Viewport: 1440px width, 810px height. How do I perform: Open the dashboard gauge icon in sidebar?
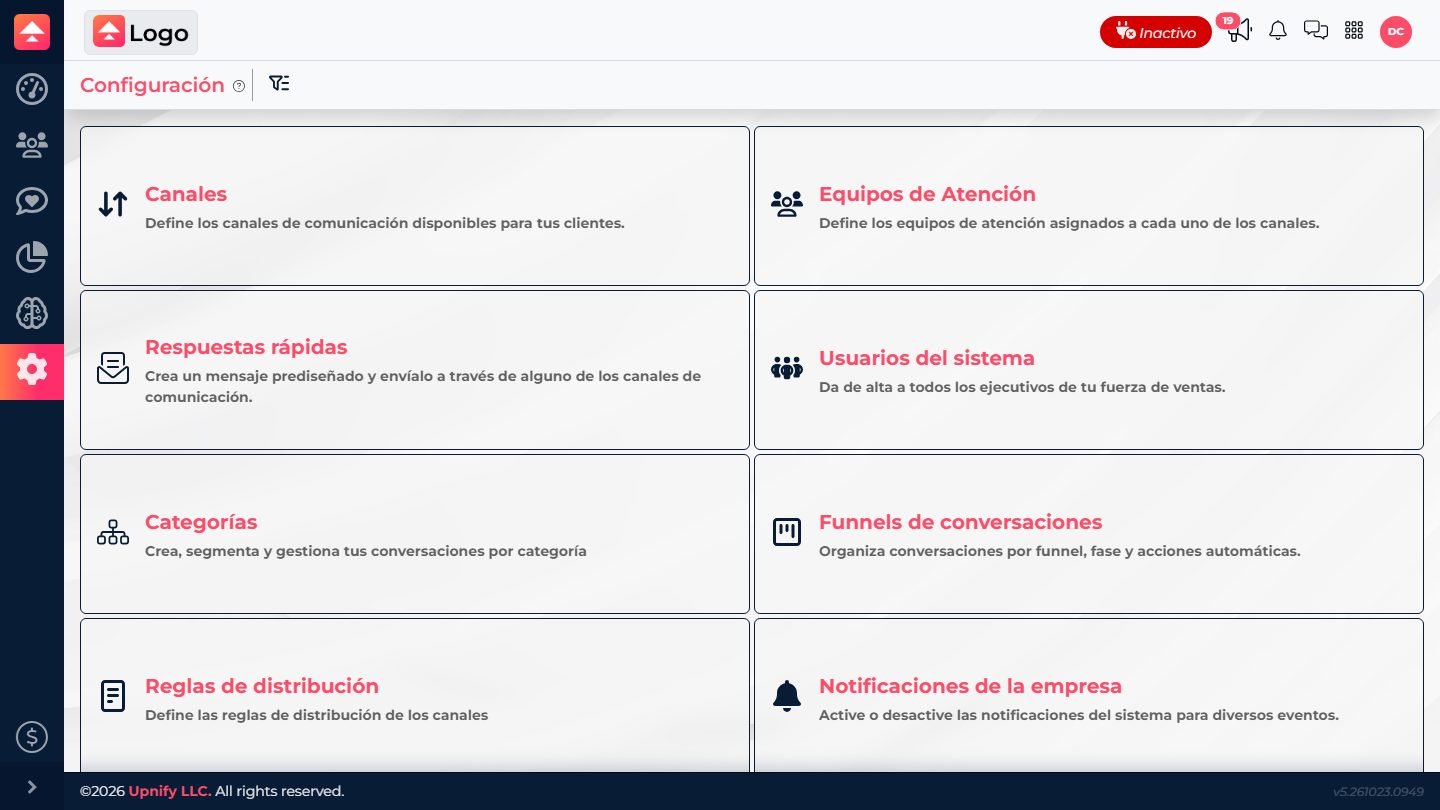32,89
